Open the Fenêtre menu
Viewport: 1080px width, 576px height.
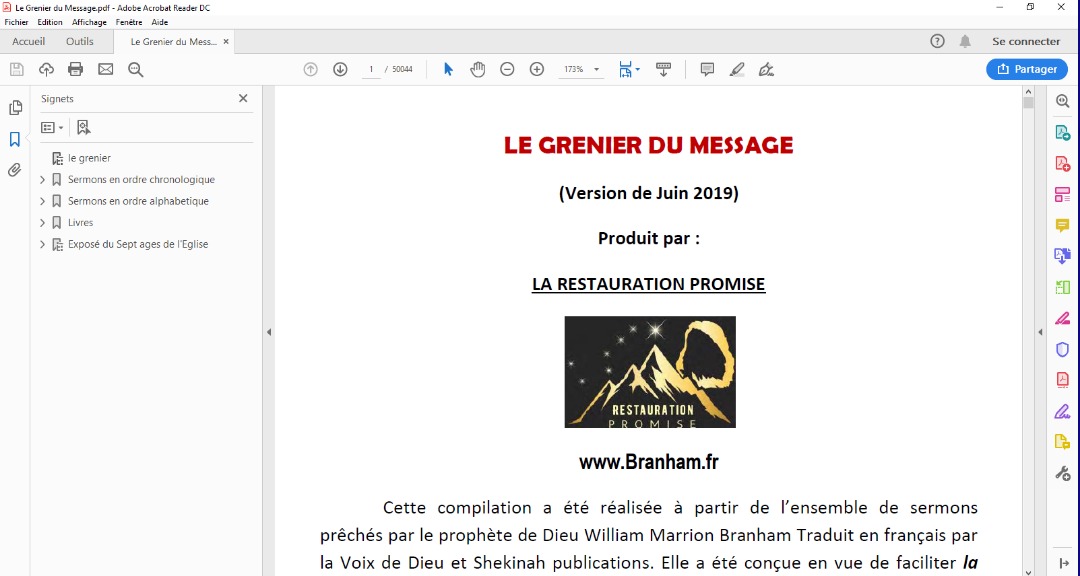[x=129, y=22]
